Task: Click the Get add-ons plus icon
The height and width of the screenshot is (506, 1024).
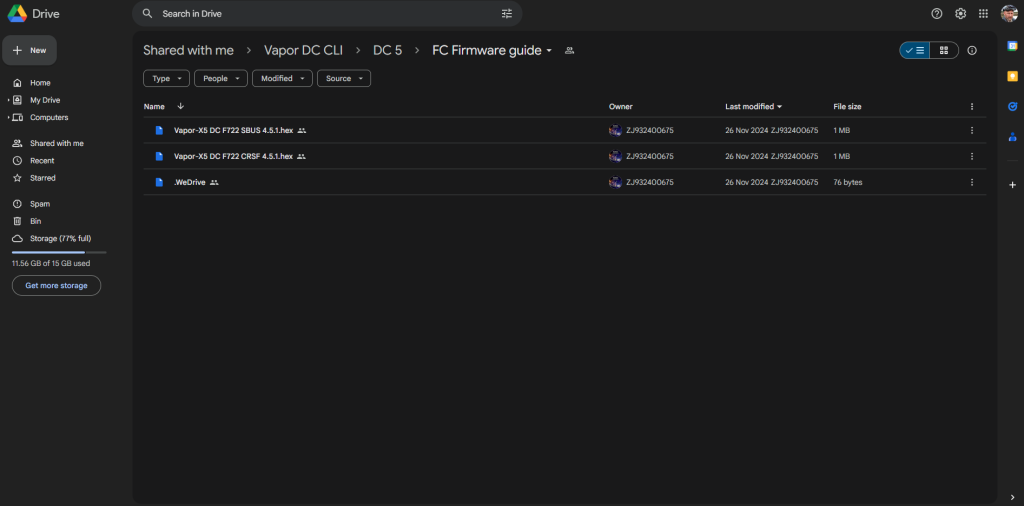Action: pos(1012,185)
